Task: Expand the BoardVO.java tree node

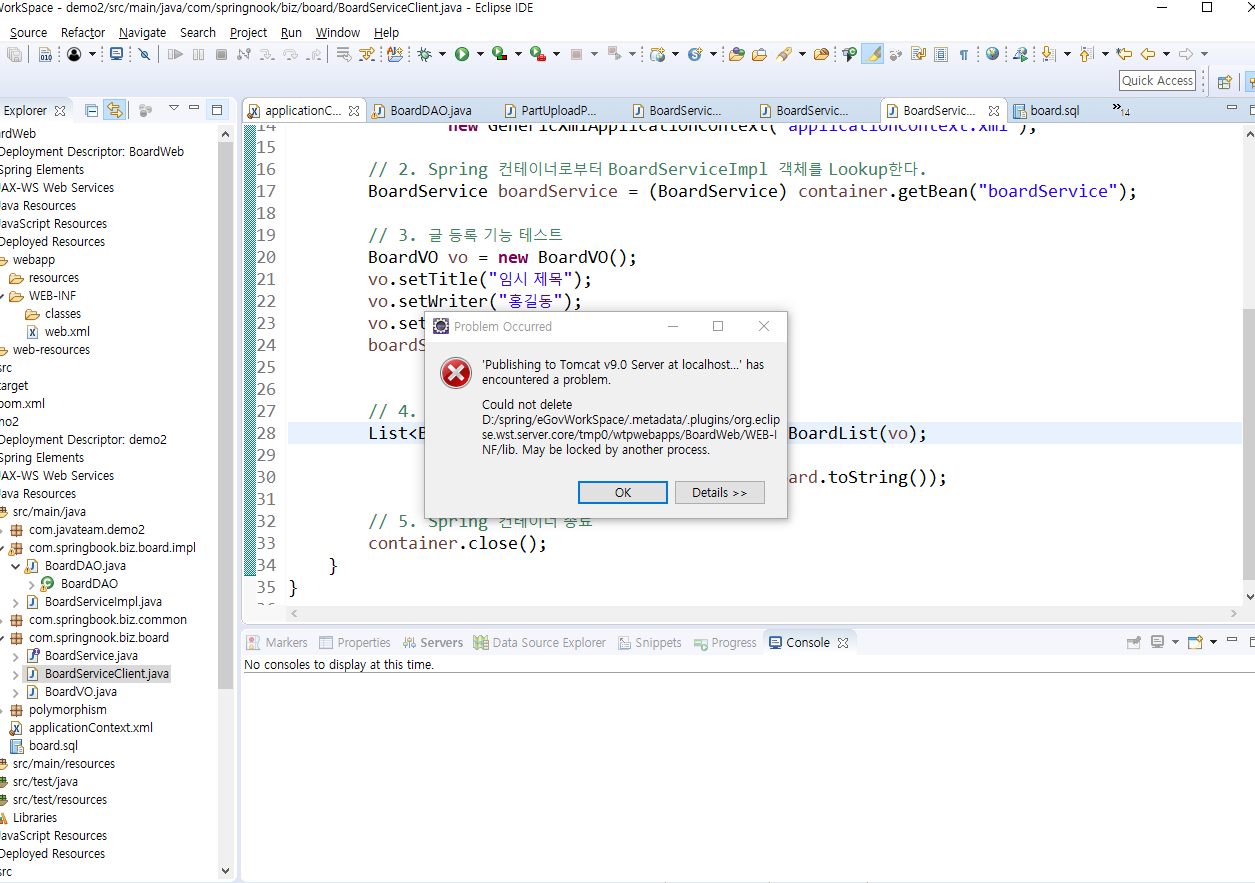Action: (15, 692)
